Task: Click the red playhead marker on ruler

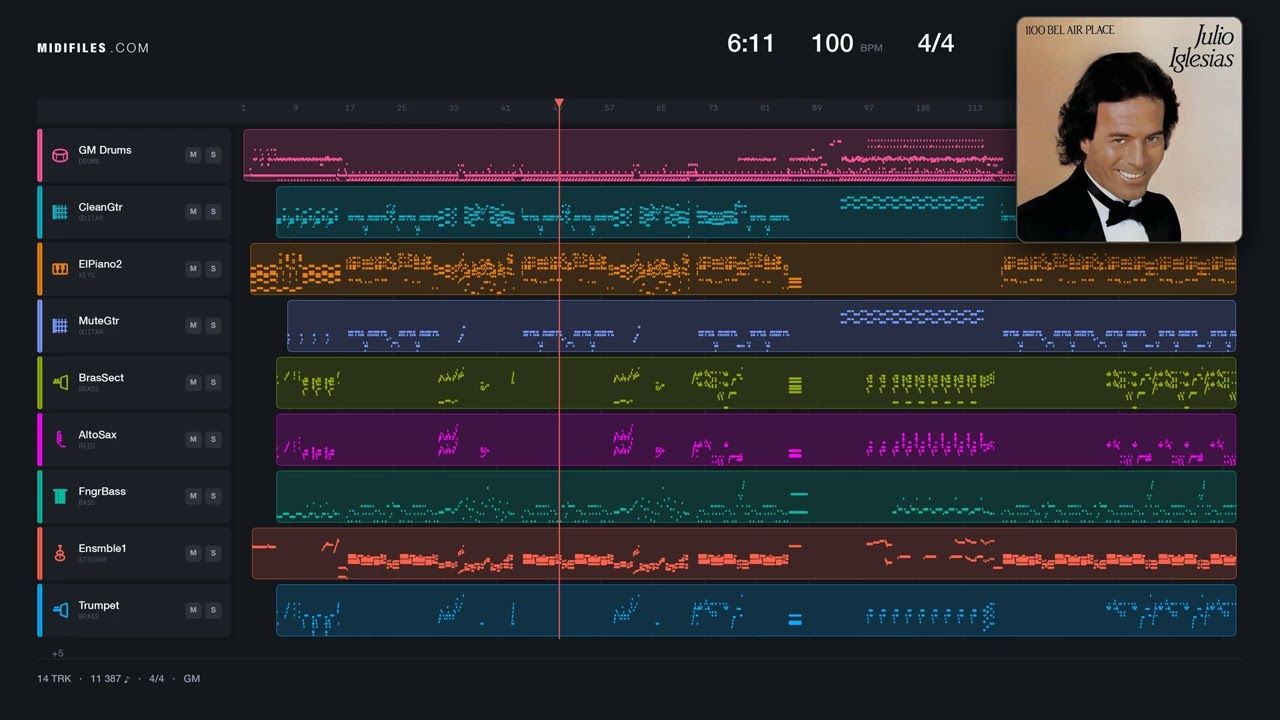Action: coord(559,104)
